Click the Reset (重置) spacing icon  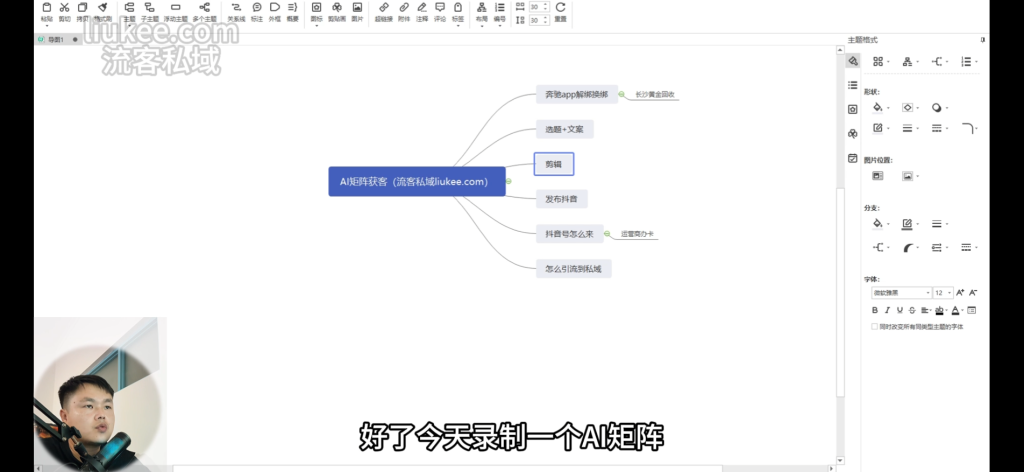(x=560, y=8)
